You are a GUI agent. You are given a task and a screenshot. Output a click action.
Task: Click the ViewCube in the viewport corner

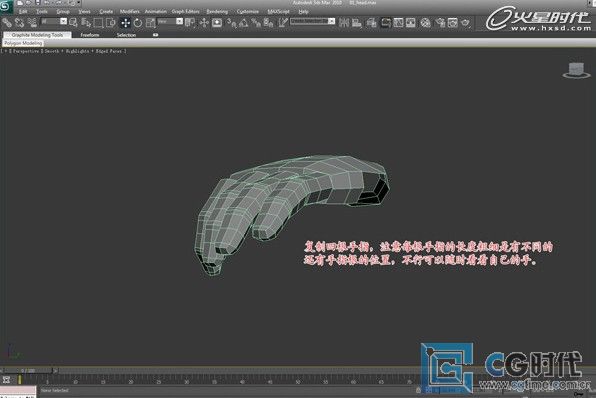tap(576, 70)
